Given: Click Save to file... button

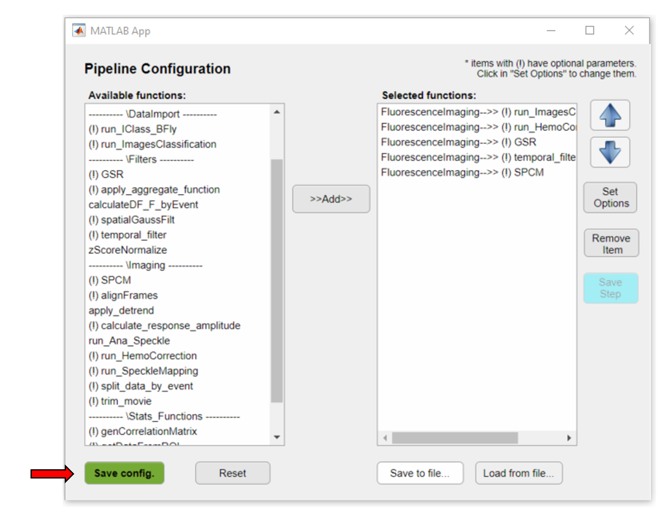Looking at the screenshot, I should pos(419,473).
